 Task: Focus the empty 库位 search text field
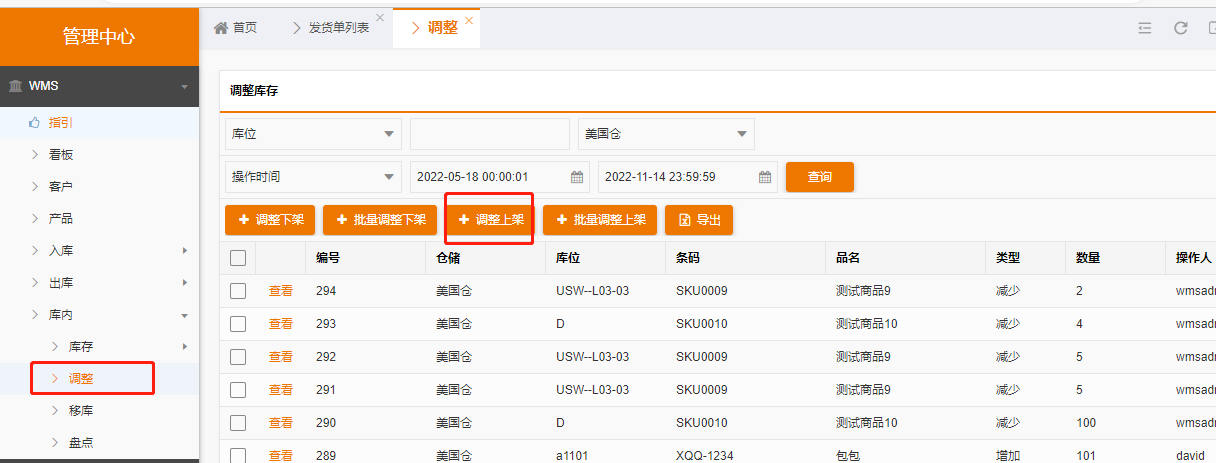coord(490,134)
